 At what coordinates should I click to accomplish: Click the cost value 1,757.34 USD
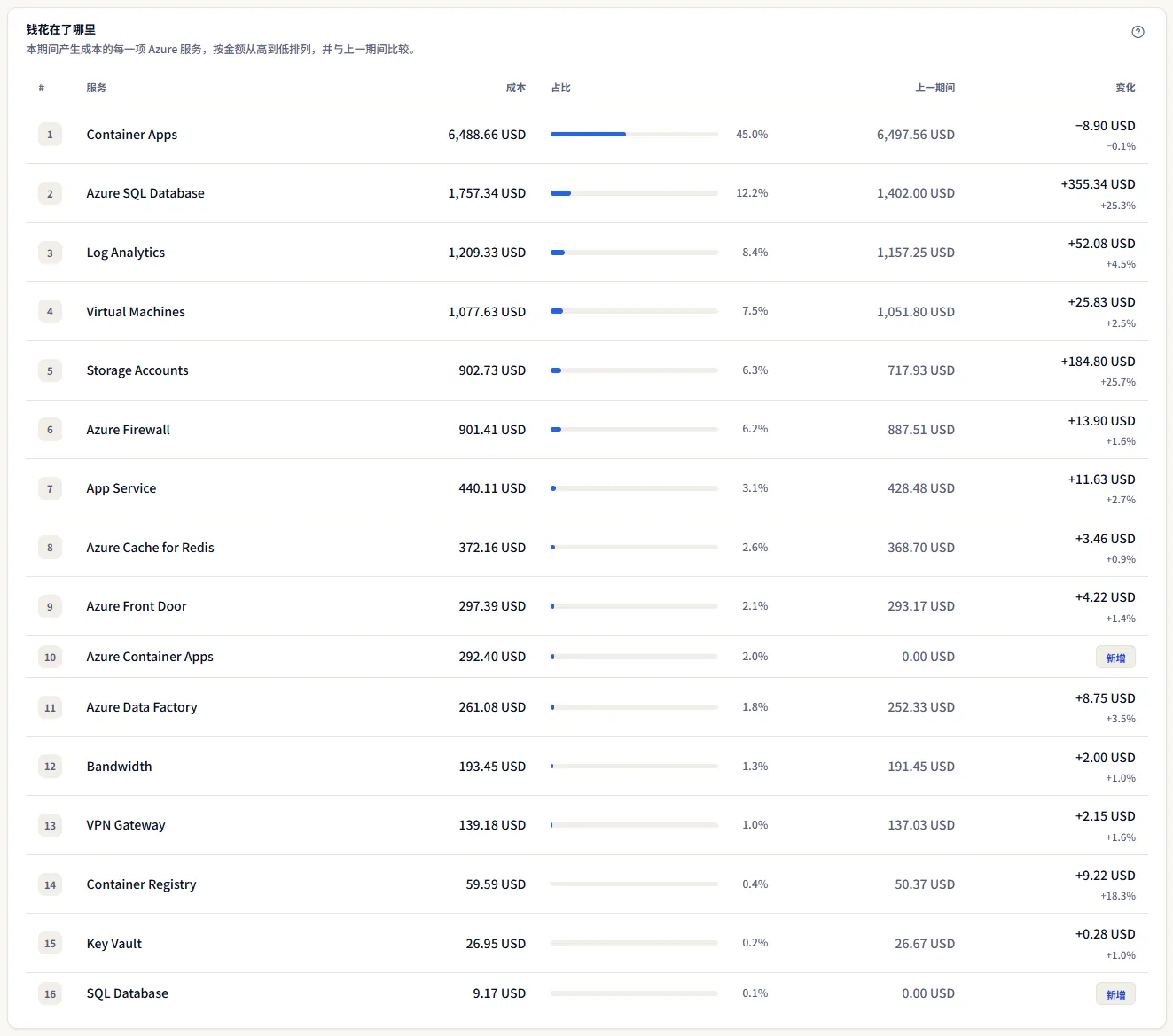coord(487,193)
